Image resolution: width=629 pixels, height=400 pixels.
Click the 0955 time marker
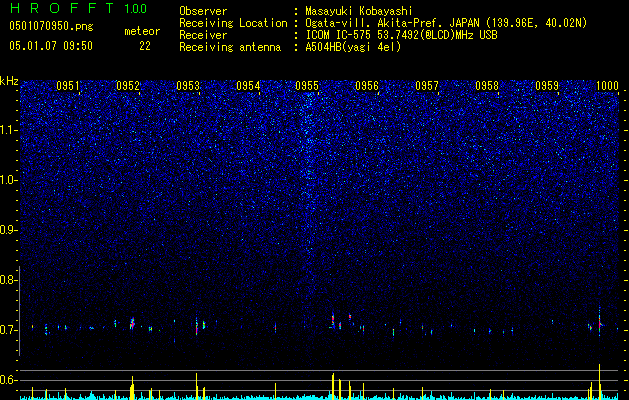coord(307,86)
